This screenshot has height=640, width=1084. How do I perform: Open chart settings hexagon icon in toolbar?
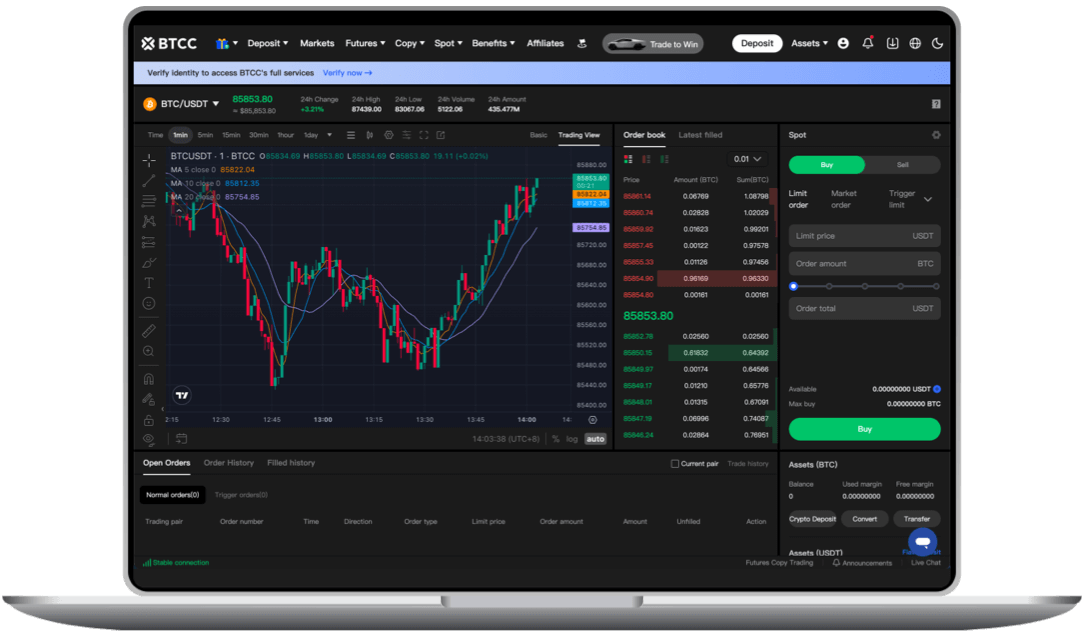[x=389, y=135]
